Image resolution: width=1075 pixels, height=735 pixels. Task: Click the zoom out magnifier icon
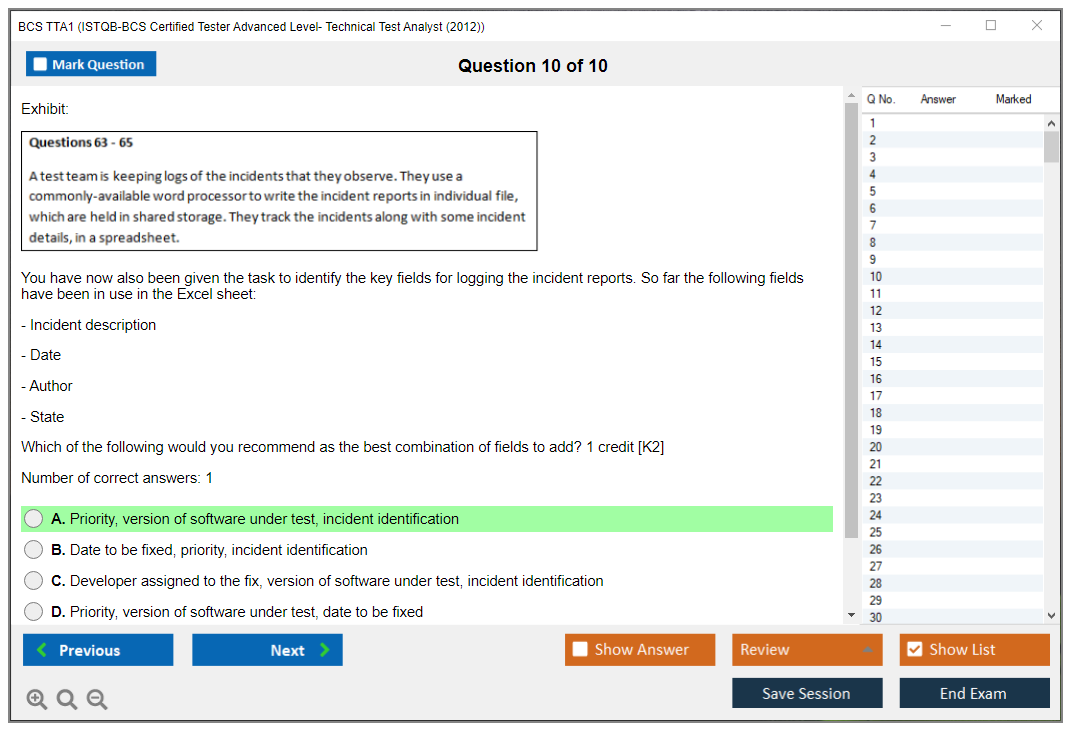[x=97, y=700]
